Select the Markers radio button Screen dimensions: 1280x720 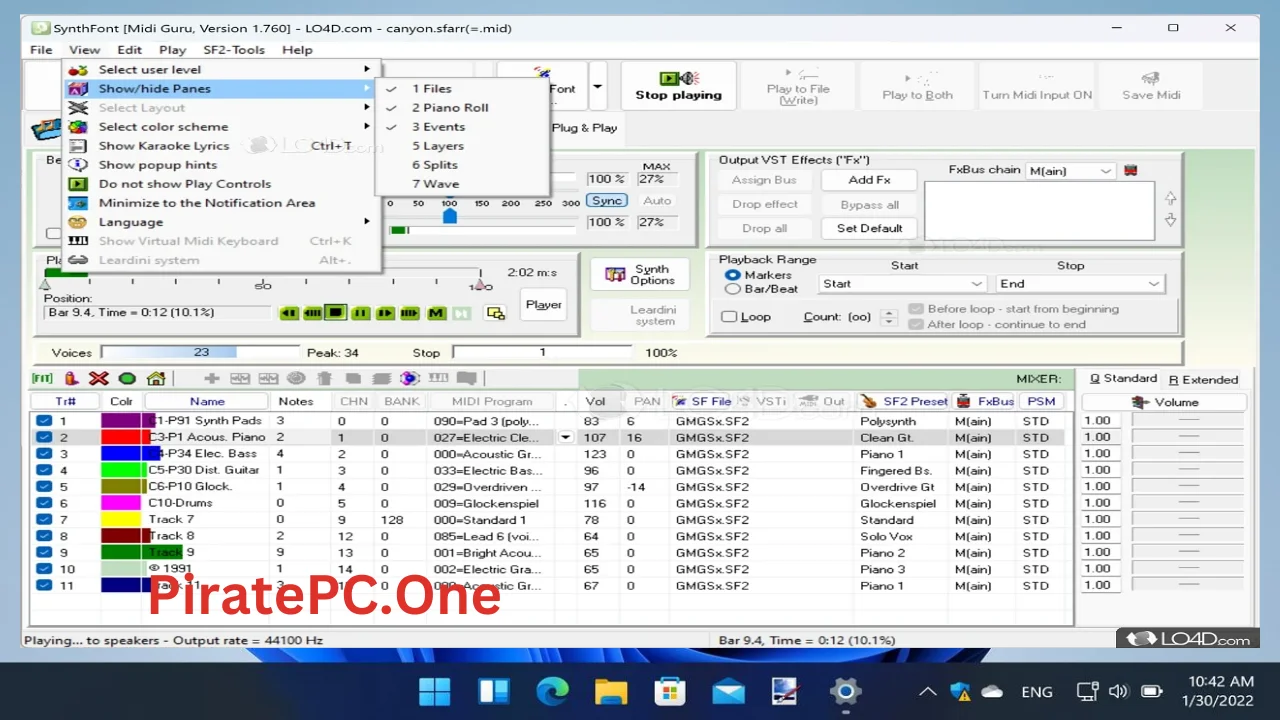[732, 275]
